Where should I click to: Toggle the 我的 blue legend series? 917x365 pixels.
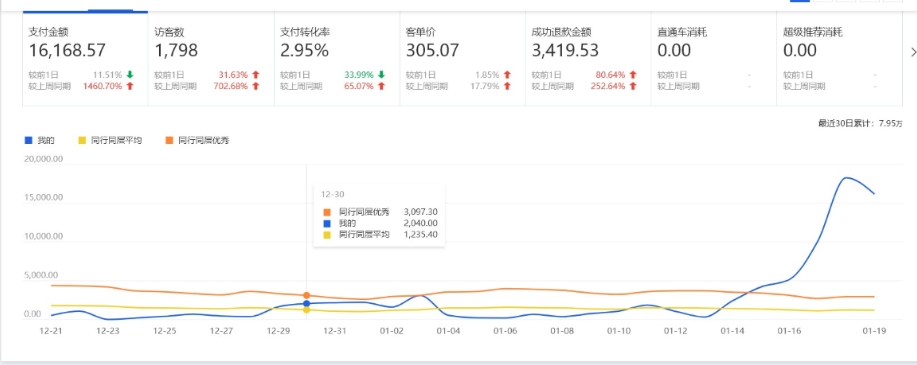pos(40,140)
